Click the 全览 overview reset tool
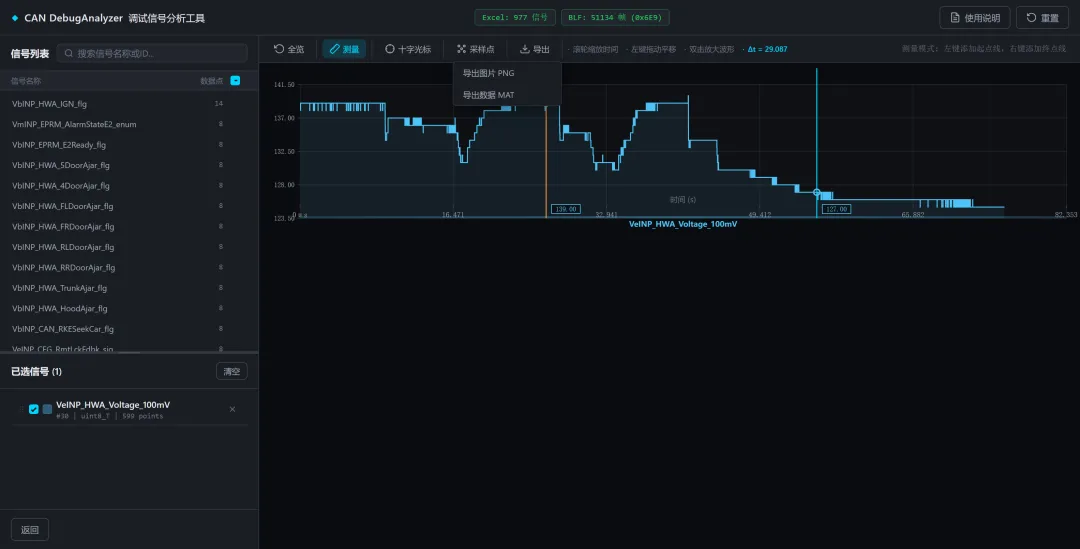 [x=289, y=49]
